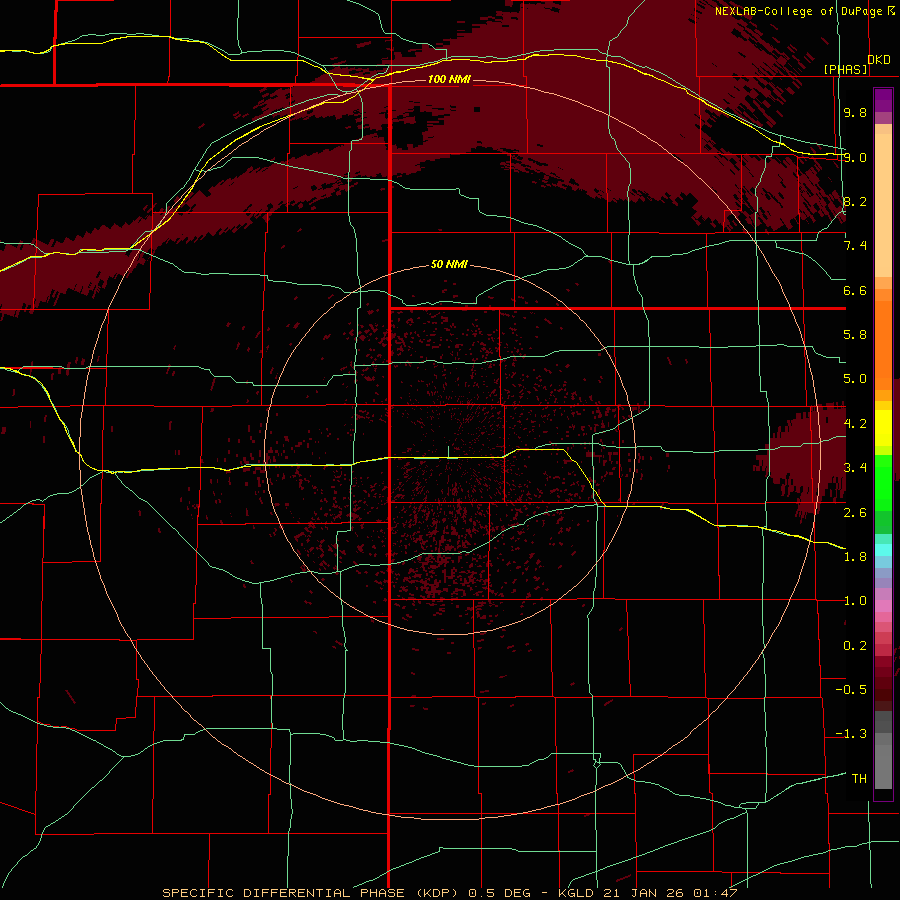Click the 9.8 value on the color scale
This screenshot has width=900, height=900.
point(855,112)
